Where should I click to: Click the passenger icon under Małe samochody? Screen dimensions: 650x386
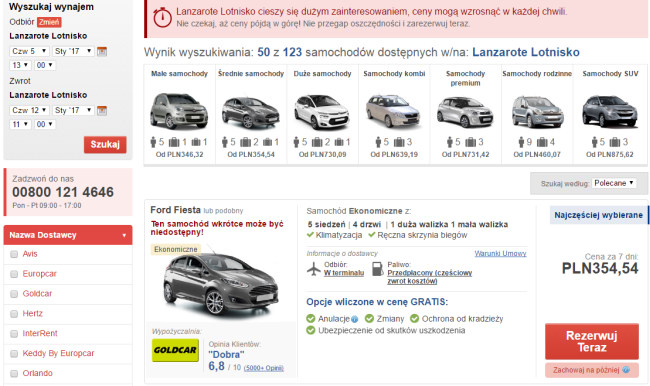click(x=153, y=142)
